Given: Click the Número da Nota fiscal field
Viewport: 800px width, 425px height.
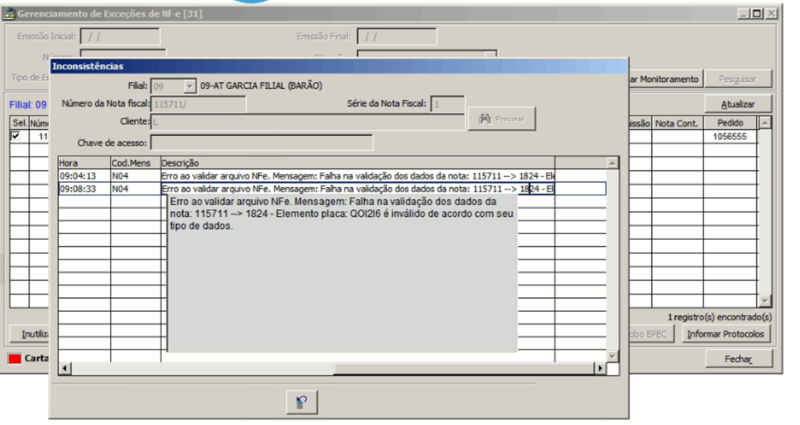Looking at the screenshot, I should (198, 104).
